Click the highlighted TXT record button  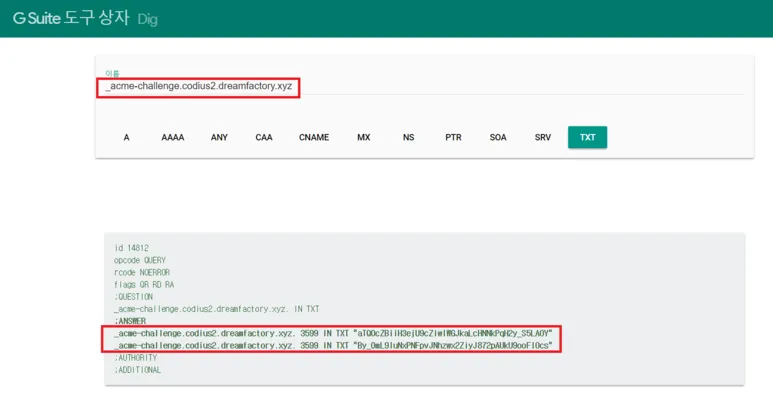pyautogui.click(x=588, y=137)
